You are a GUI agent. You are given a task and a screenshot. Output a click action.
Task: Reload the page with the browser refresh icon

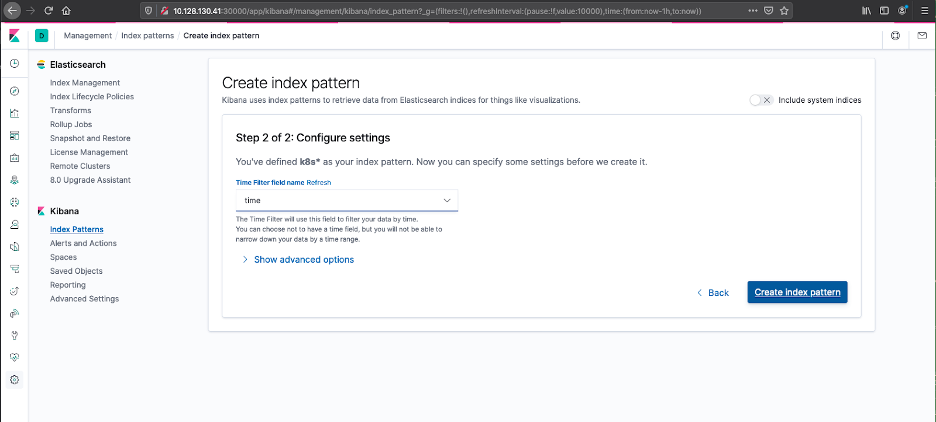(x=49, y=11)
